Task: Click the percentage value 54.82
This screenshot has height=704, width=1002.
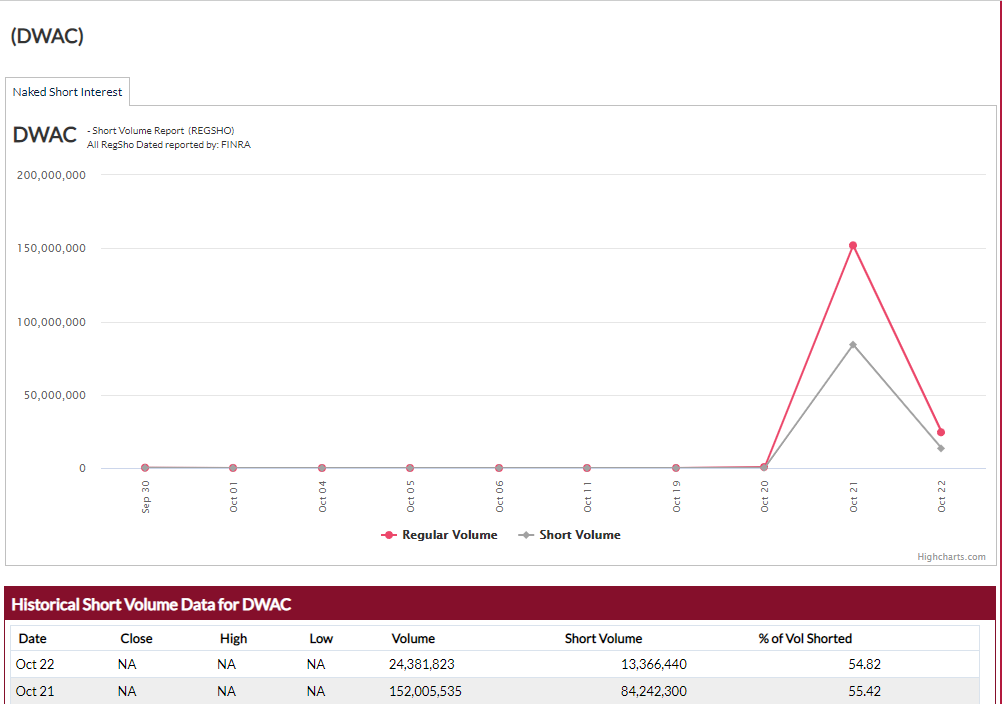Action: point(865,664)
